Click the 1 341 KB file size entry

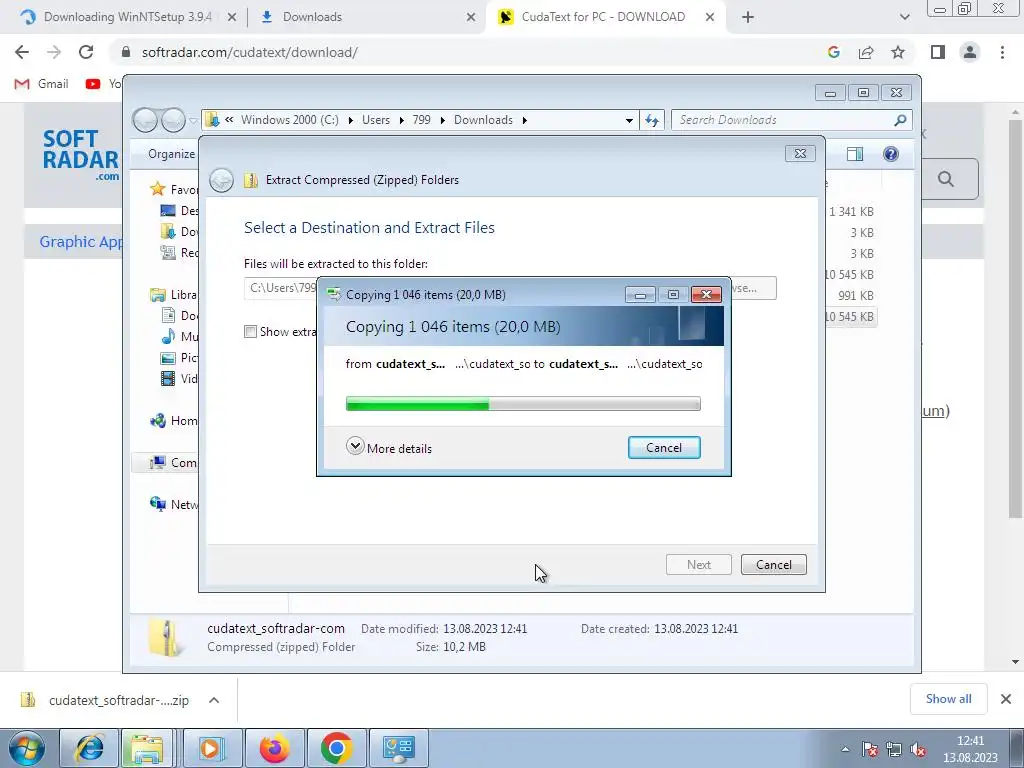851,212
